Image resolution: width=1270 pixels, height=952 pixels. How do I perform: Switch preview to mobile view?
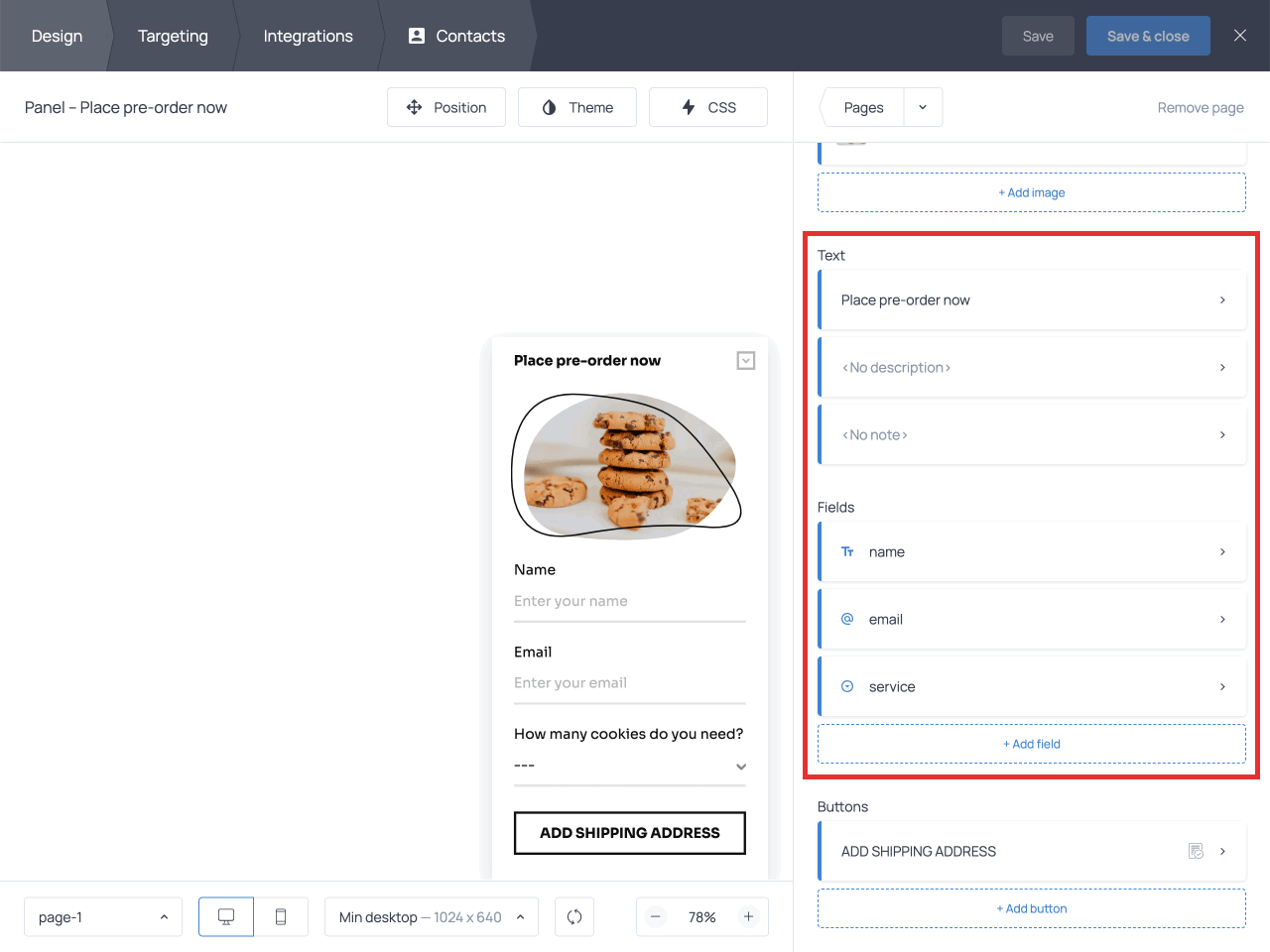point(281,916)
